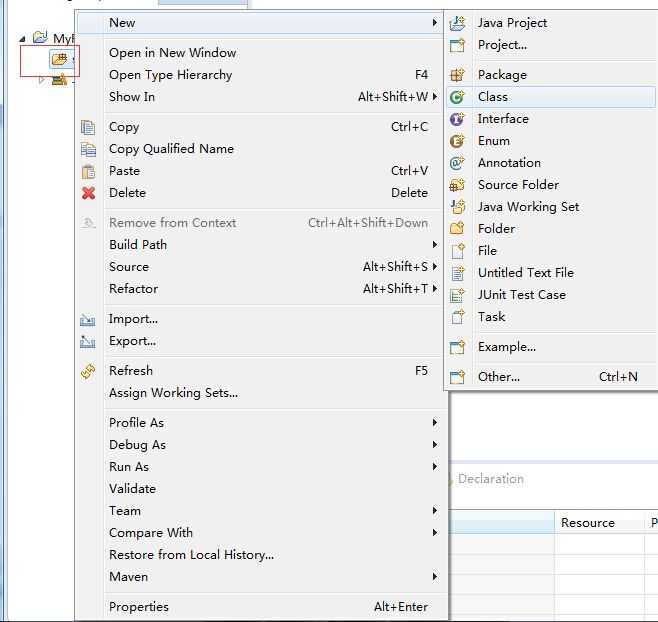Click the Java Project icon in submenu
This screenshot has height=622, width=658.
(457, 23)
